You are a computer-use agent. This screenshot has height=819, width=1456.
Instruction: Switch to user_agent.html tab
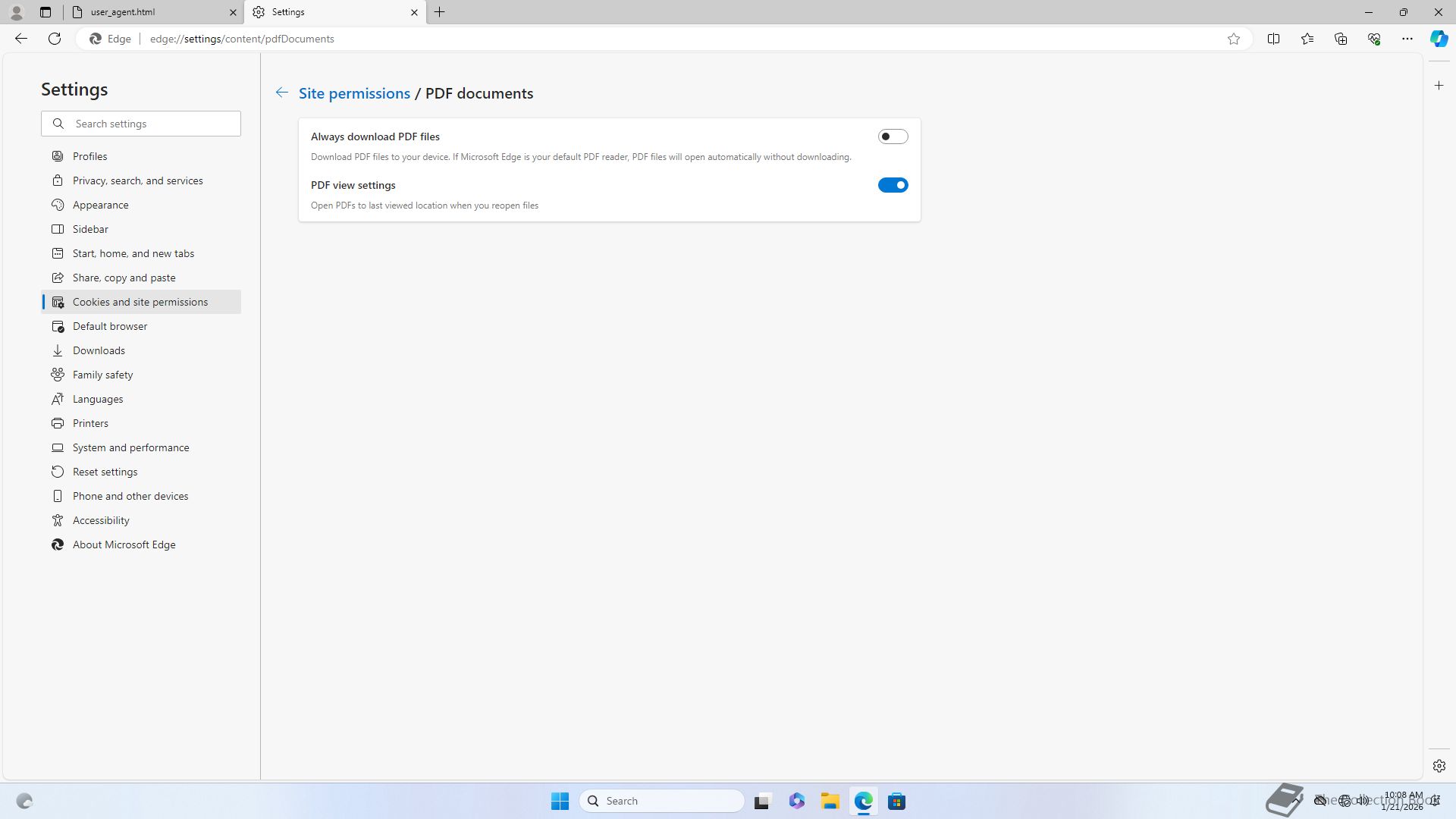pyautogui.click(x=152, y=12)
